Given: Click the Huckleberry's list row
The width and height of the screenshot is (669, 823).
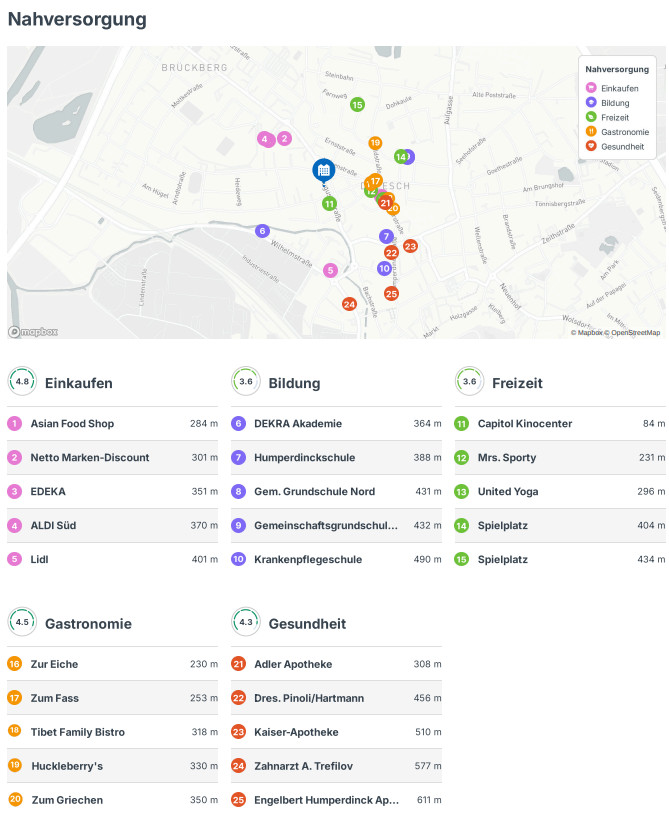Looking at the screenshot, I should (112, 766).
